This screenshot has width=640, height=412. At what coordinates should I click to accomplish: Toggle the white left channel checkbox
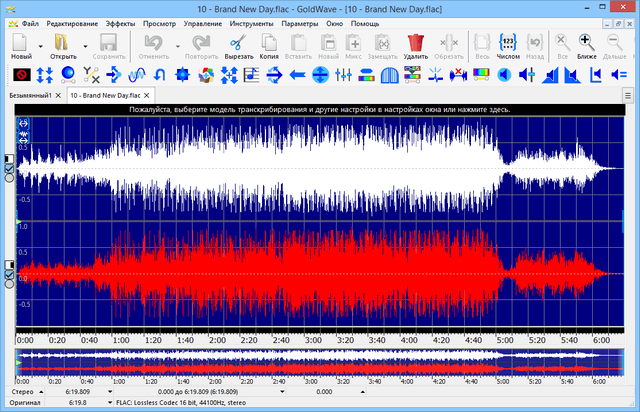9,170
